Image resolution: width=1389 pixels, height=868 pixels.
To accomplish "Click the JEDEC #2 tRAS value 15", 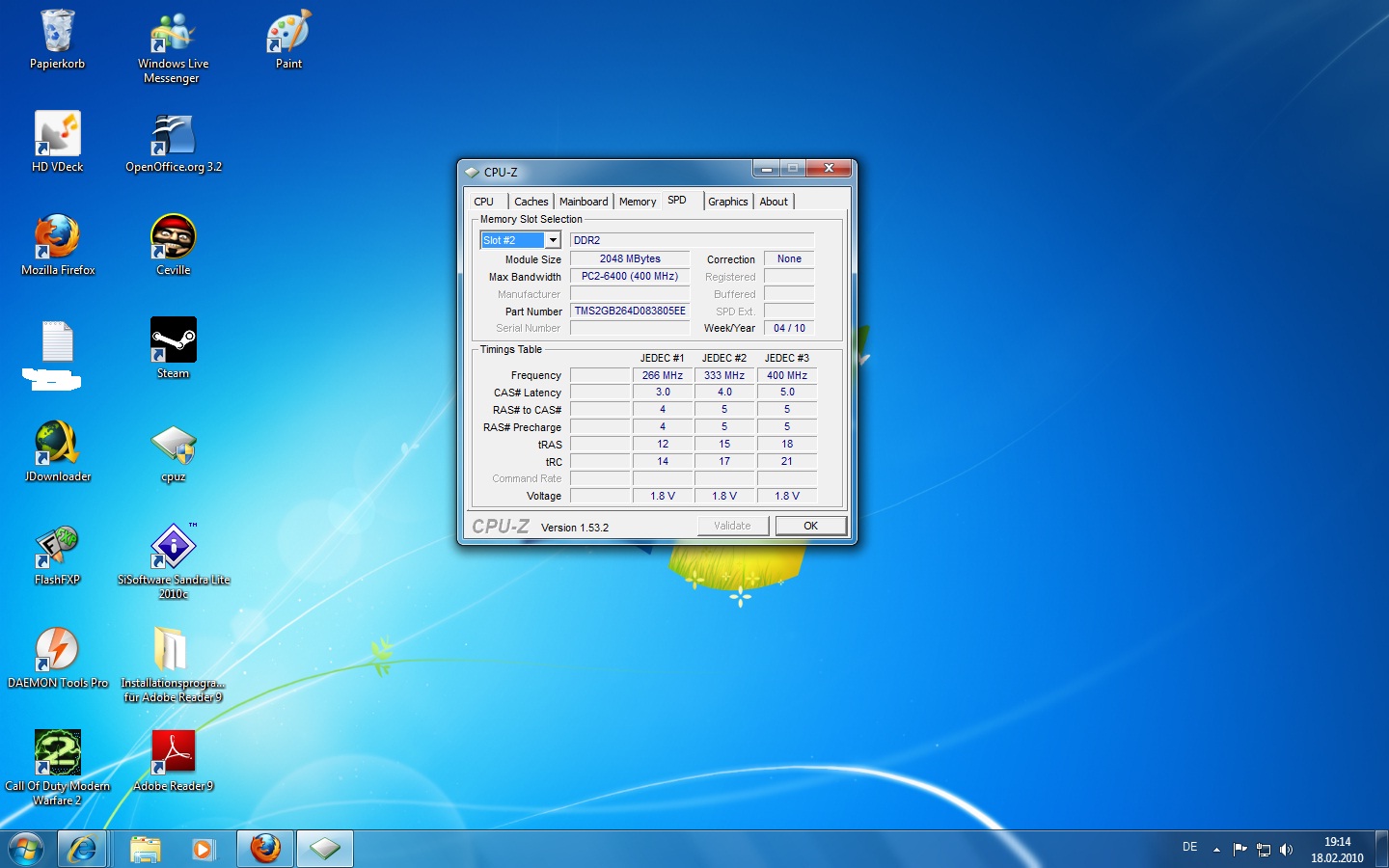I will 724,444.
